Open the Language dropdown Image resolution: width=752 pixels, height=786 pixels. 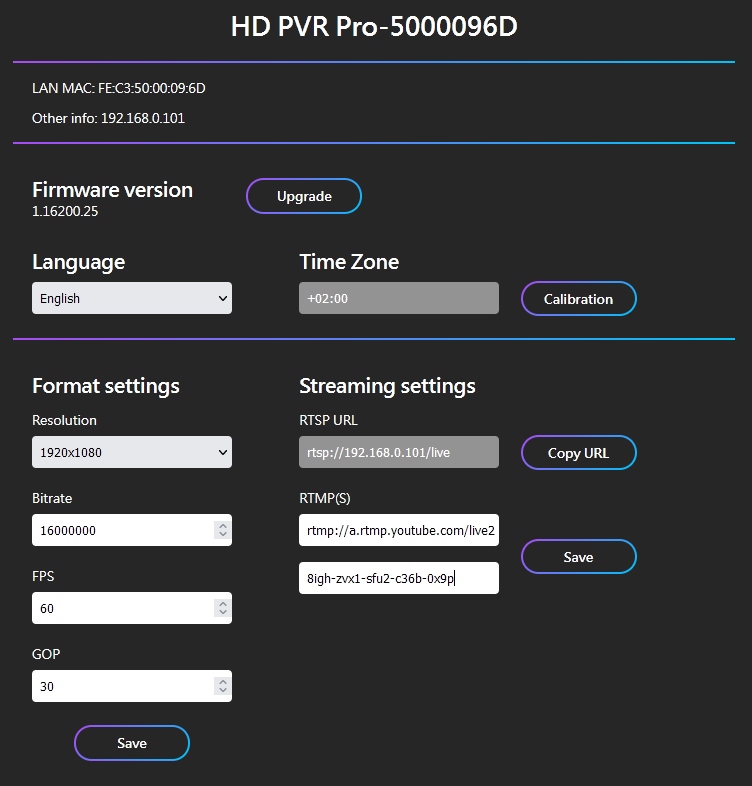point(131,299)
